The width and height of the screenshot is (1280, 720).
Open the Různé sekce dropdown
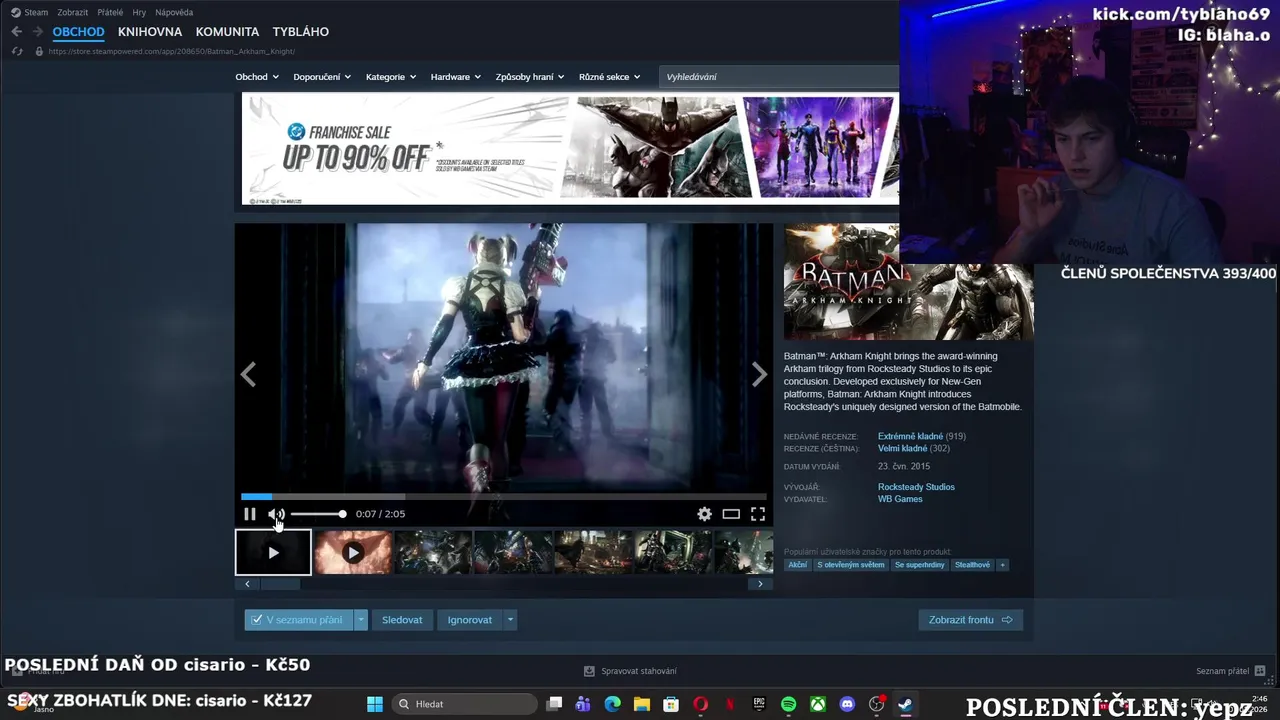[x=609, y=77]
